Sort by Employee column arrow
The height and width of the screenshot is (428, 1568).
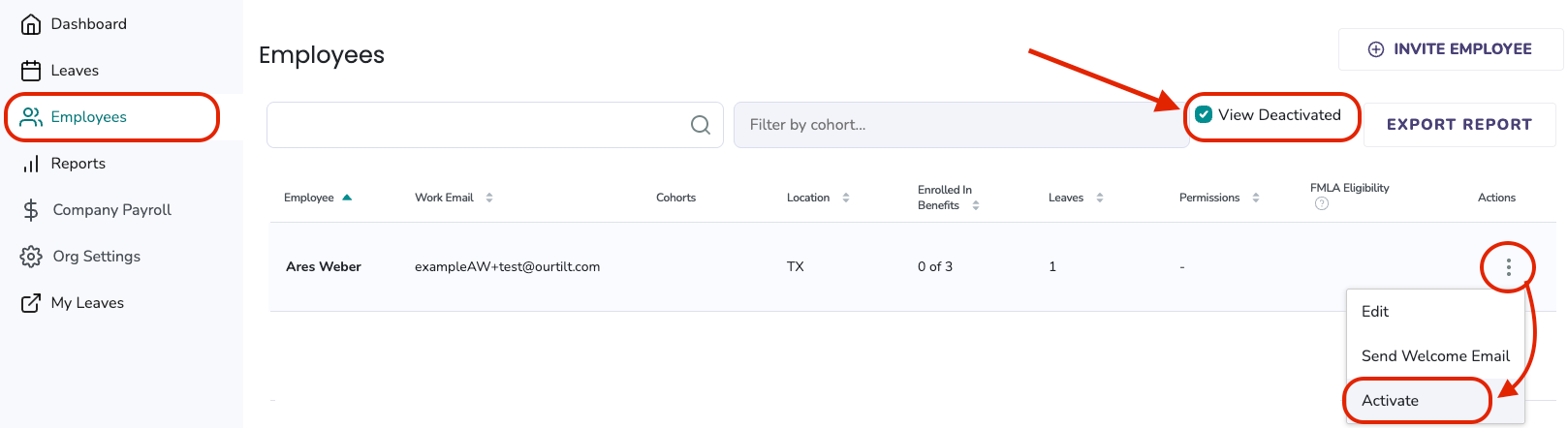347,198
